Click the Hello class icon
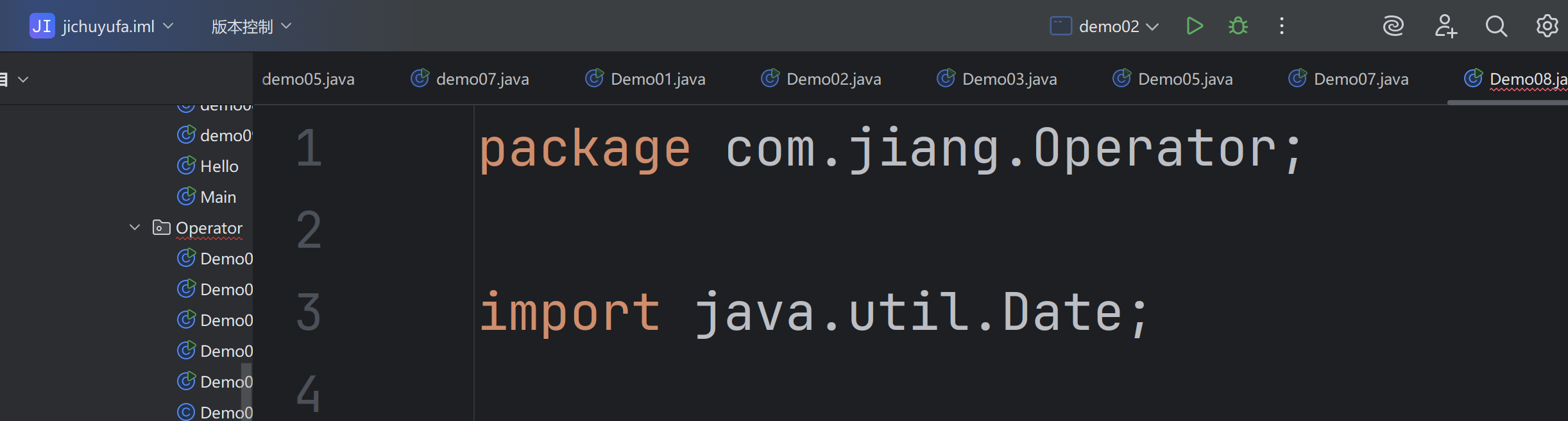1568x421 pixels. [186, 166]
